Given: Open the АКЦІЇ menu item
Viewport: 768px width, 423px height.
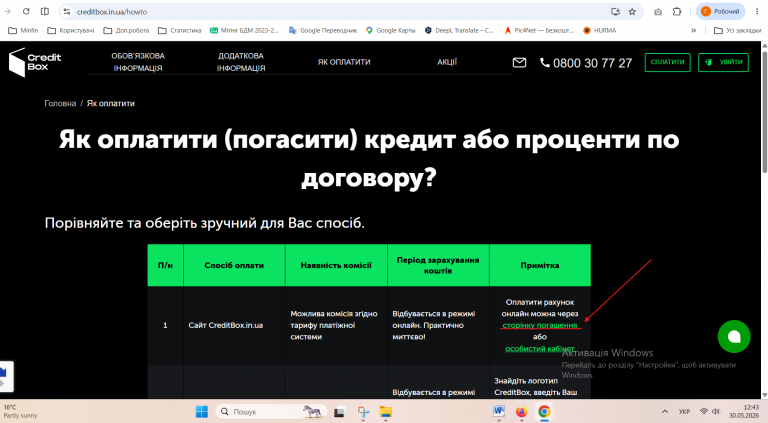Looking at the screenshot, I should [447, 62].
